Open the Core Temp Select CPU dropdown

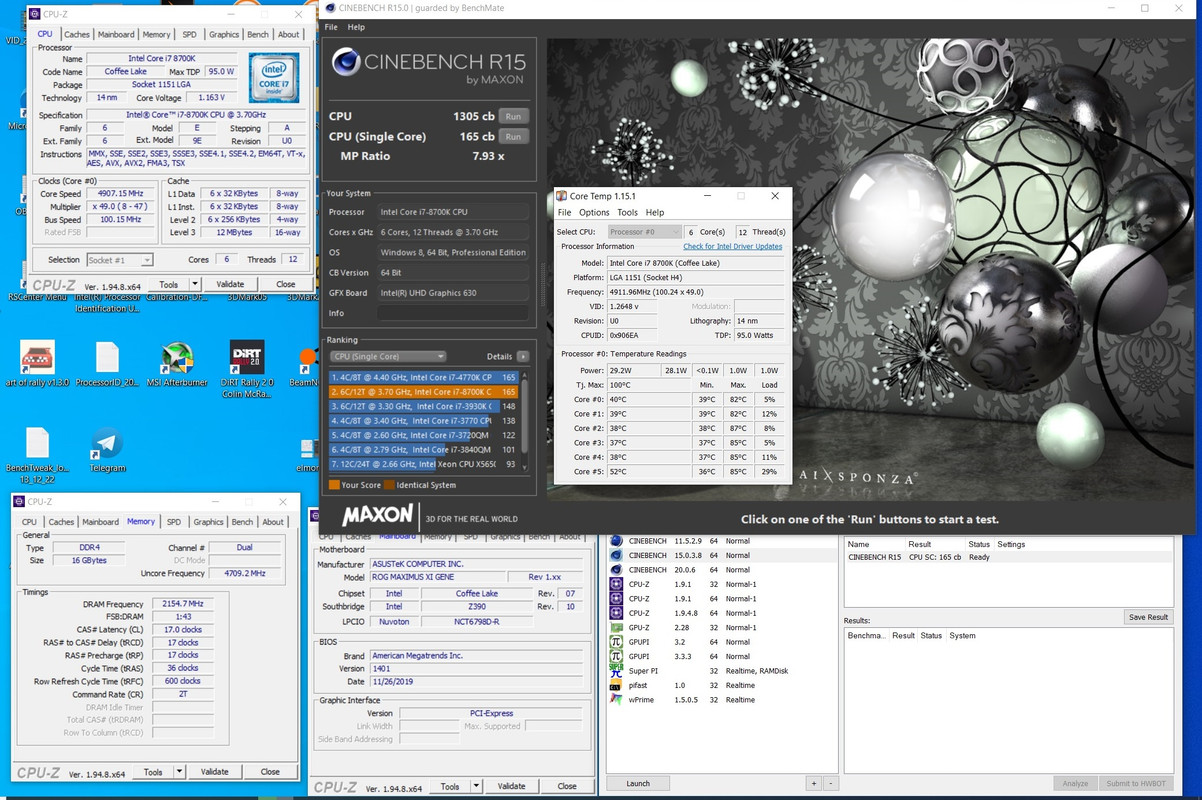[646, 232]
